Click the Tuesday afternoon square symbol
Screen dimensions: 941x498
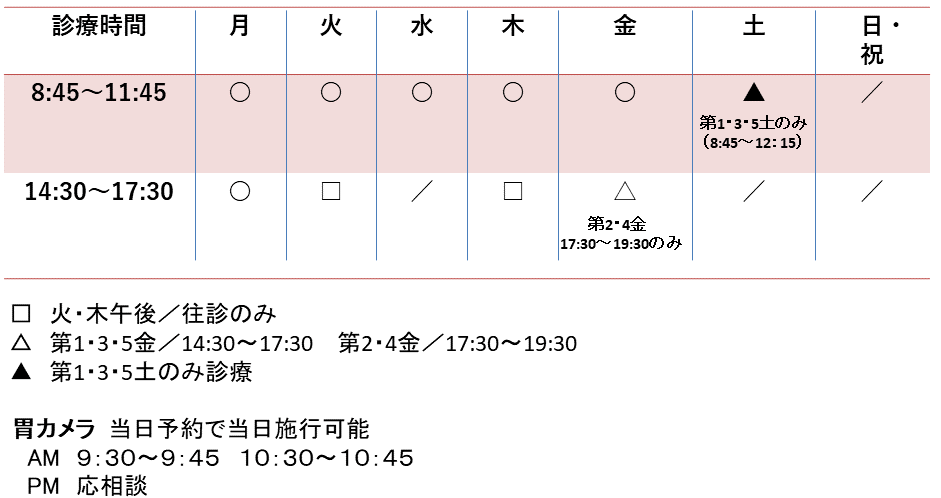click(331, 191)
